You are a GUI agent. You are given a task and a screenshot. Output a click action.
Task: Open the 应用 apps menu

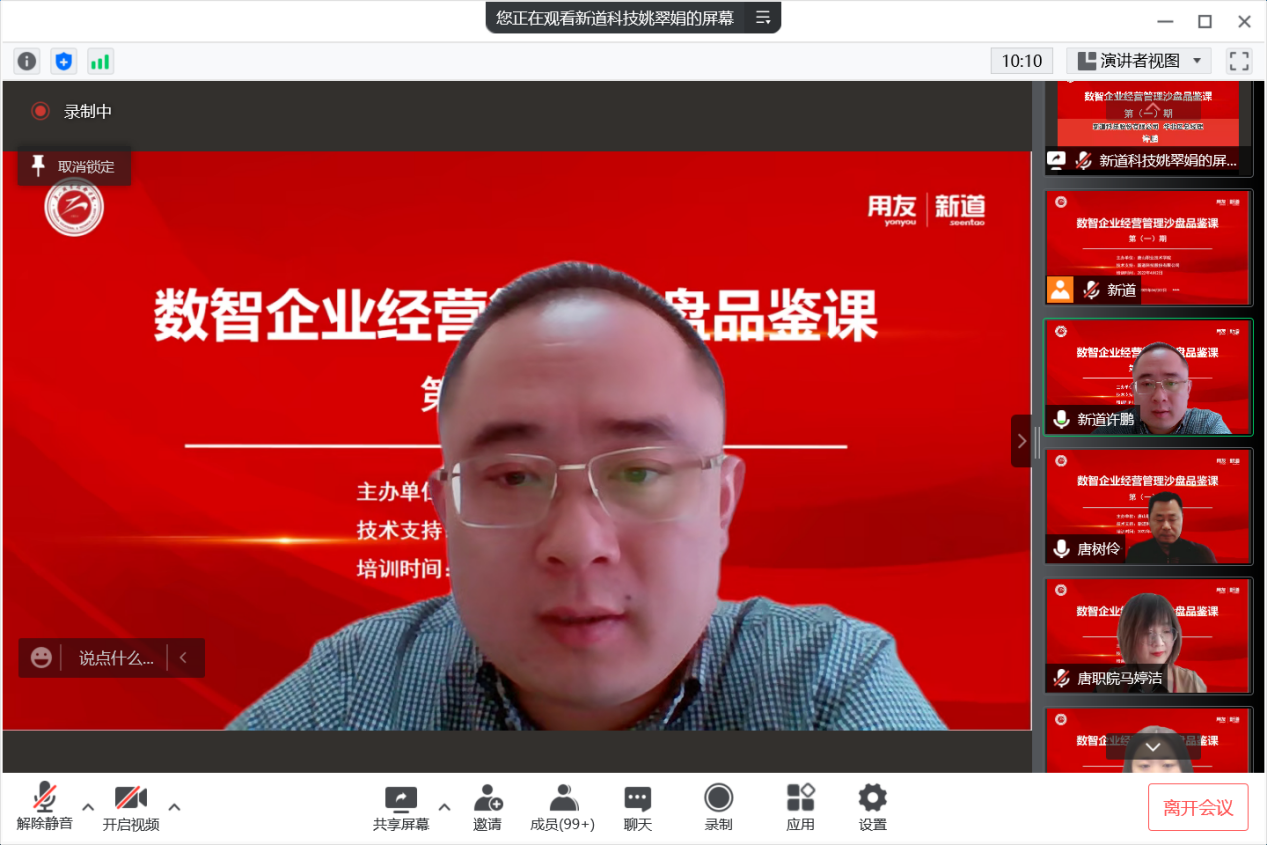click(801, 808)
